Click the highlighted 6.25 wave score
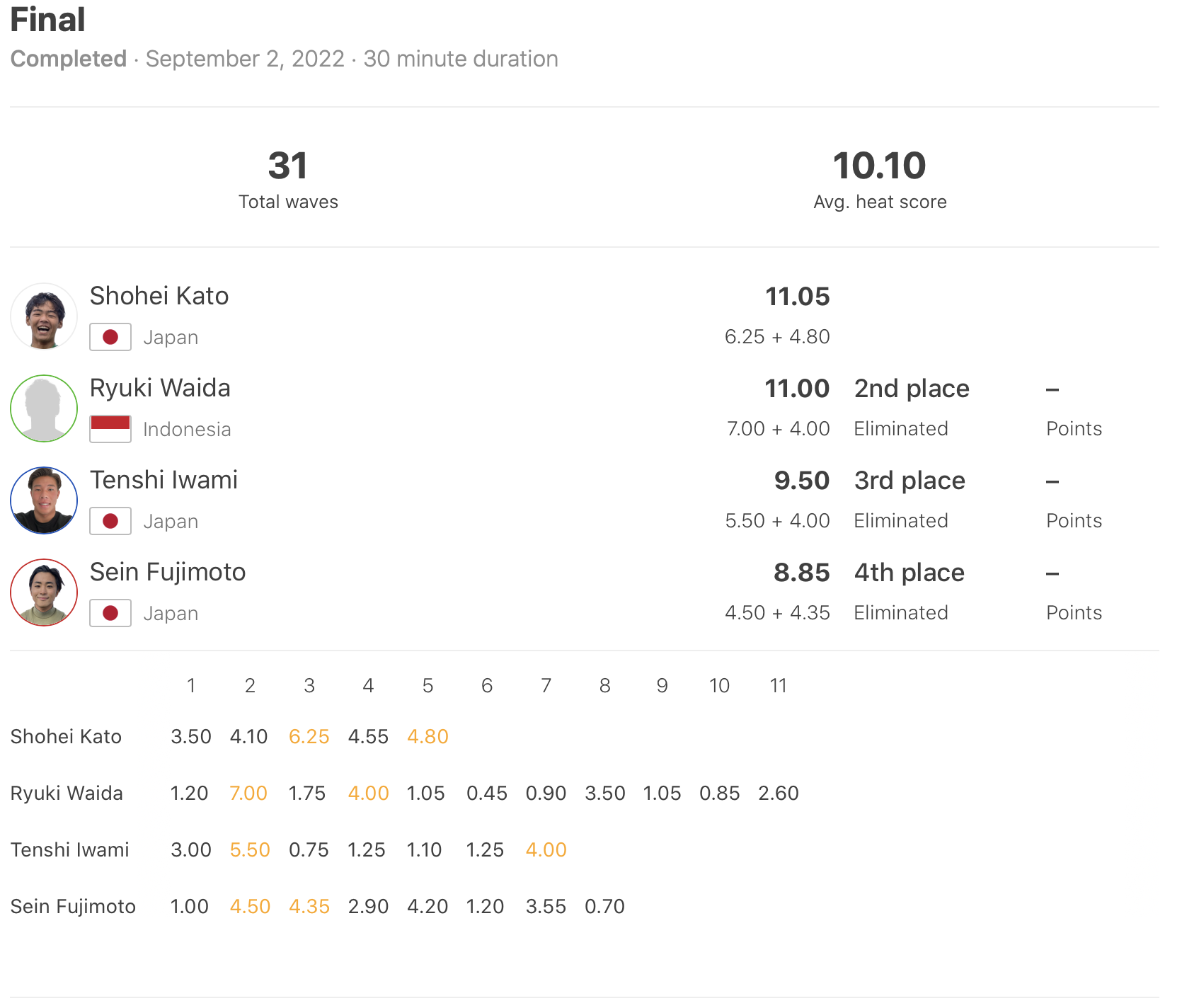The image size is (1182, 1008). pyautogui.click(x=309, y=737)
